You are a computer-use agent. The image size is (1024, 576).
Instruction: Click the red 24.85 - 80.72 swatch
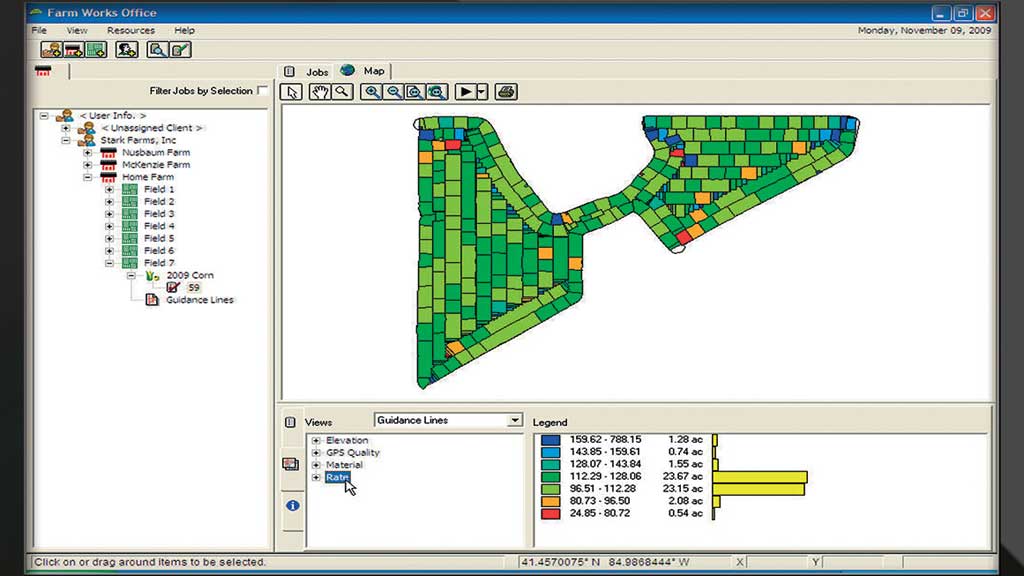click(x=551, y=513)
